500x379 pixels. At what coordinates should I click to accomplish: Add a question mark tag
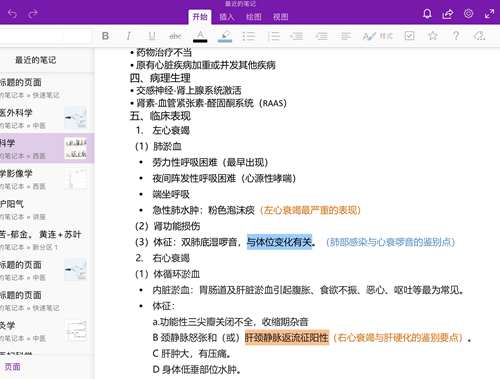pos(456,36)
